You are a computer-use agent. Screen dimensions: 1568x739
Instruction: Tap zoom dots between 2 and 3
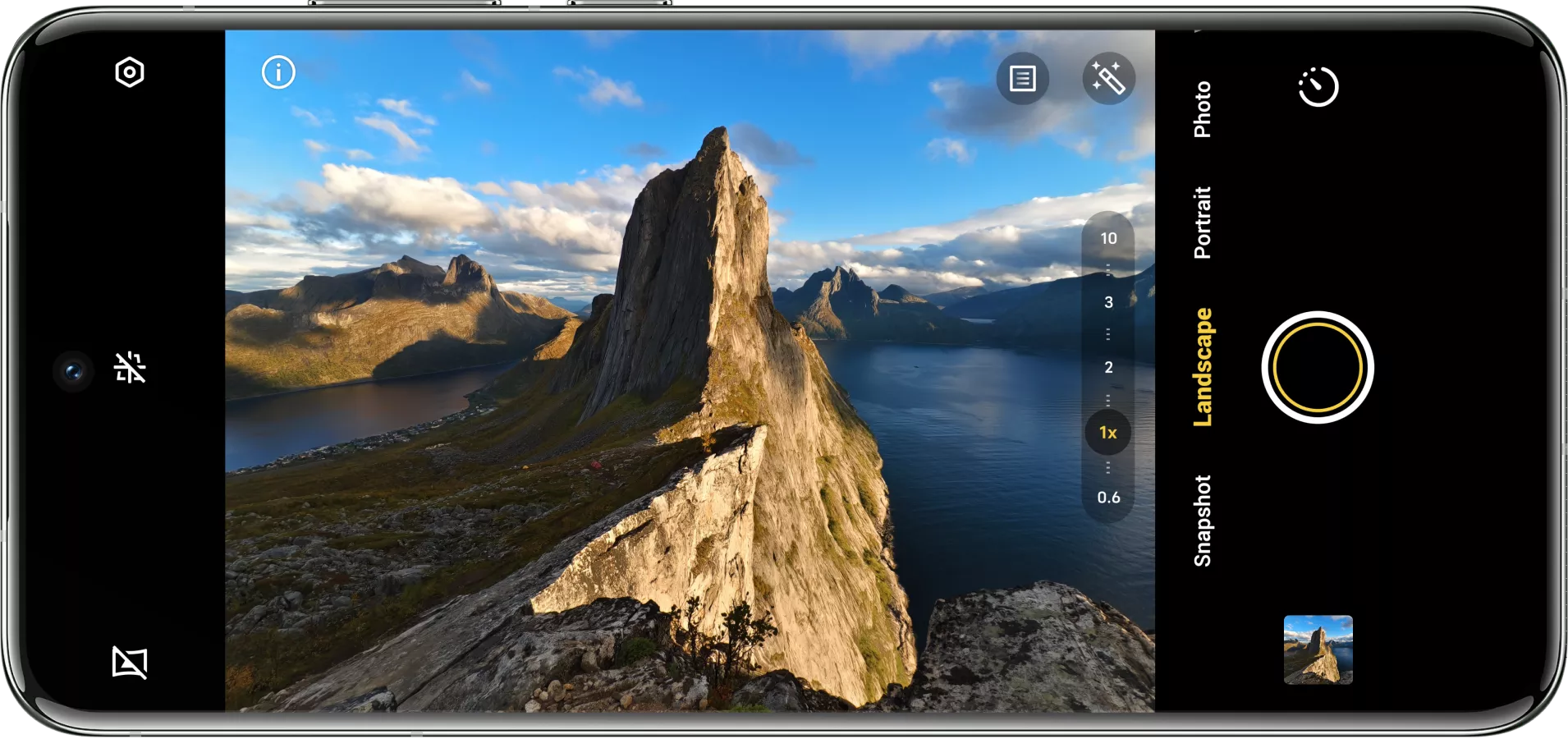coord(1108,334)
